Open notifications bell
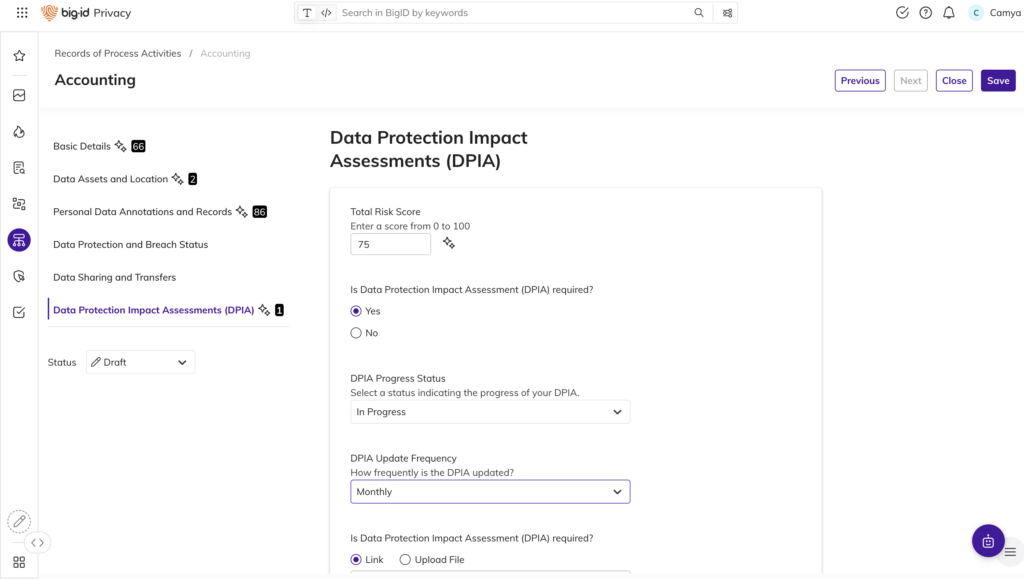Screen dimensions: 1024x579 949,12
